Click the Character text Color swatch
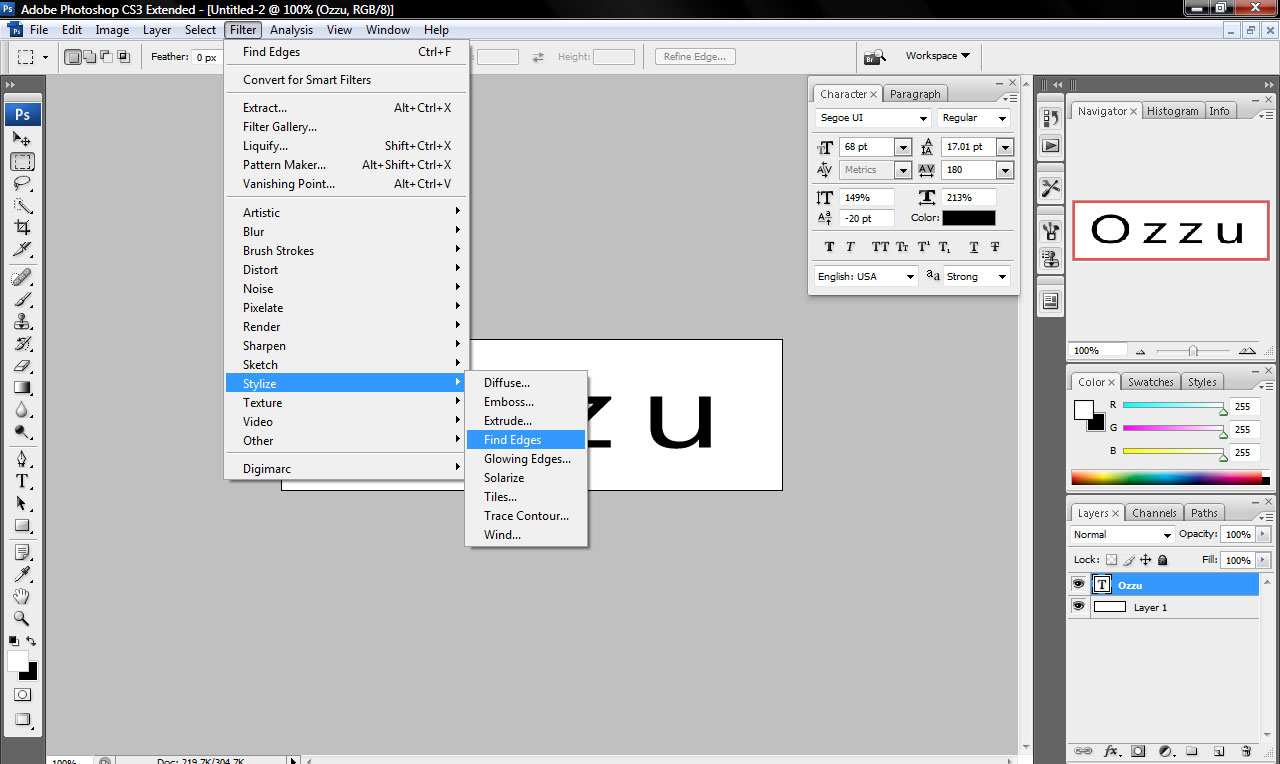The width and height of the screenshot is (1280, 764). (969, 218)
